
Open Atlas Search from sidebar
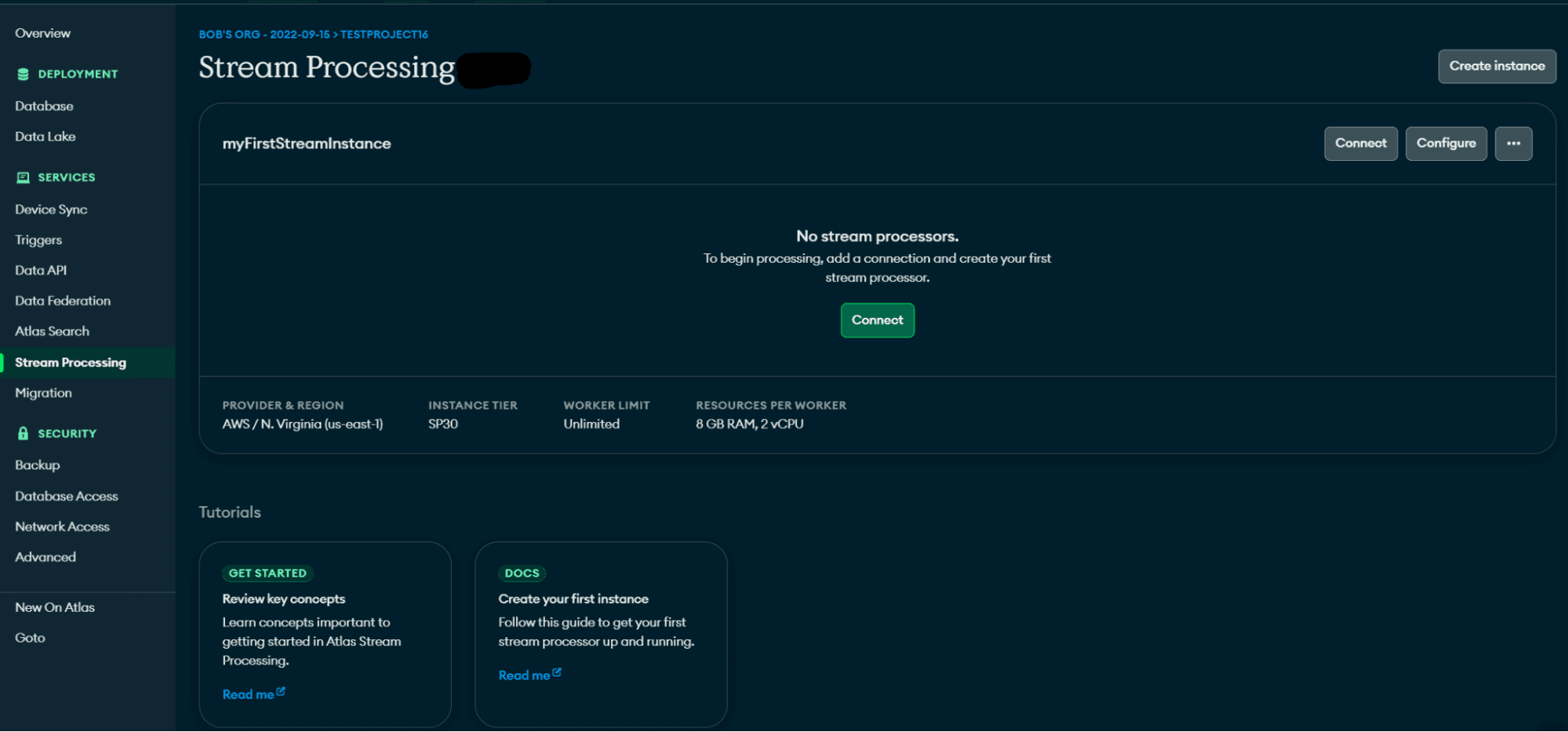coord(52,331)
